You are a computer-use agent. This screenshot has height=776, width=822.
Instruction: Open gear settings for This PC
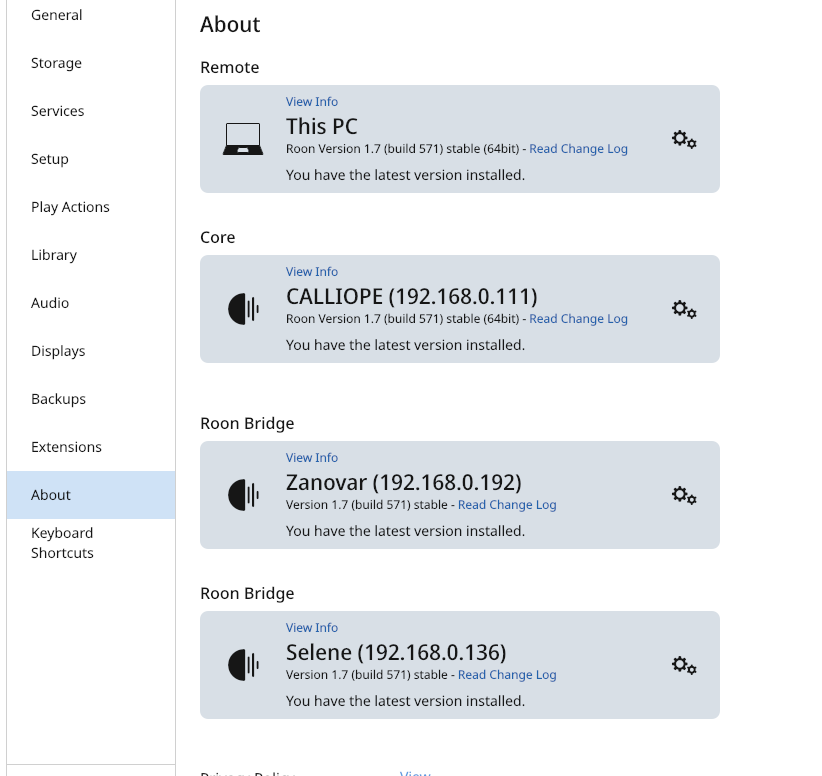(684, 139)
